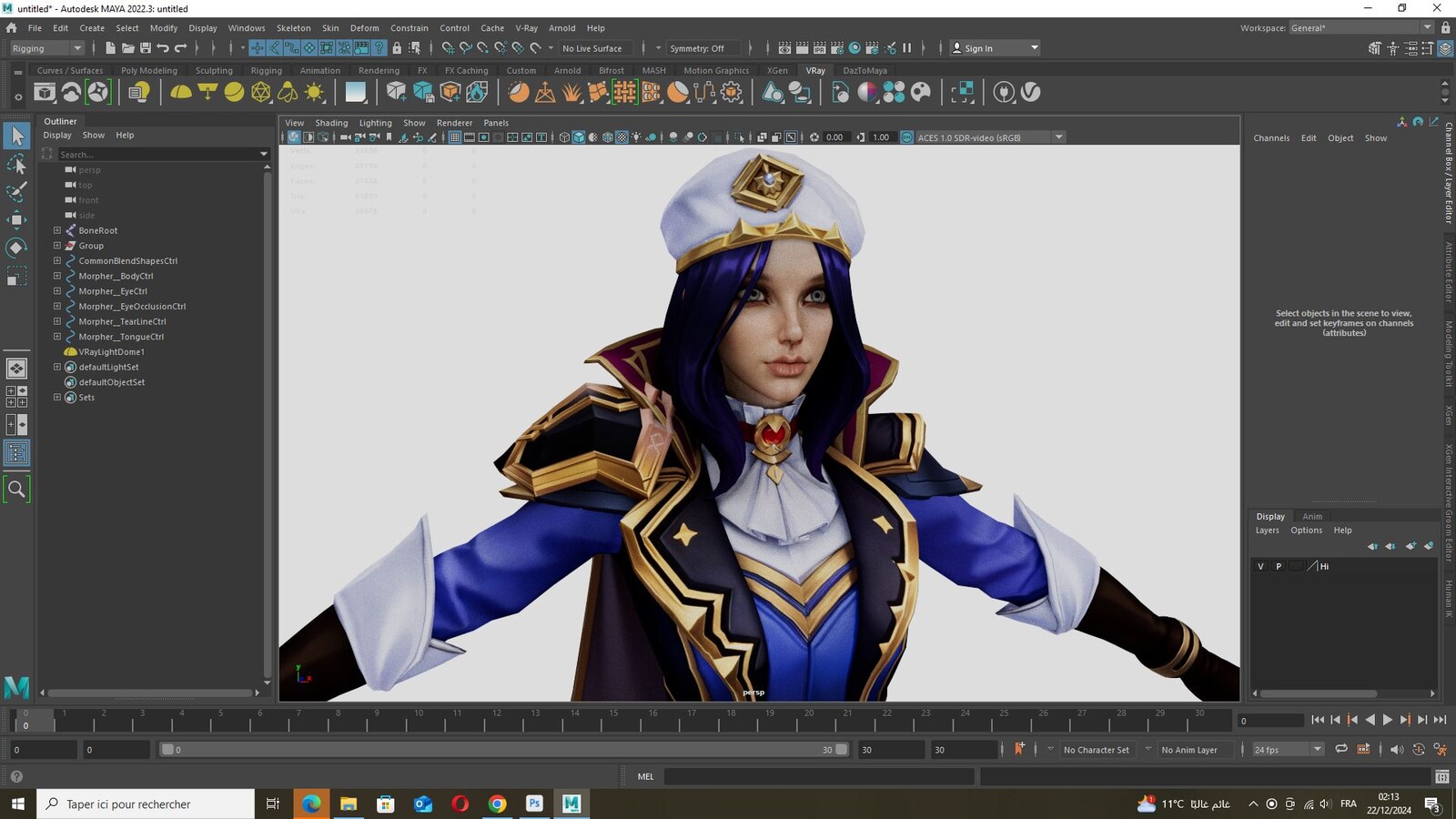Viewport: 1456px width, 819px height.
Task: Create a V-Ray dome light from shelf
Action: 181,92
